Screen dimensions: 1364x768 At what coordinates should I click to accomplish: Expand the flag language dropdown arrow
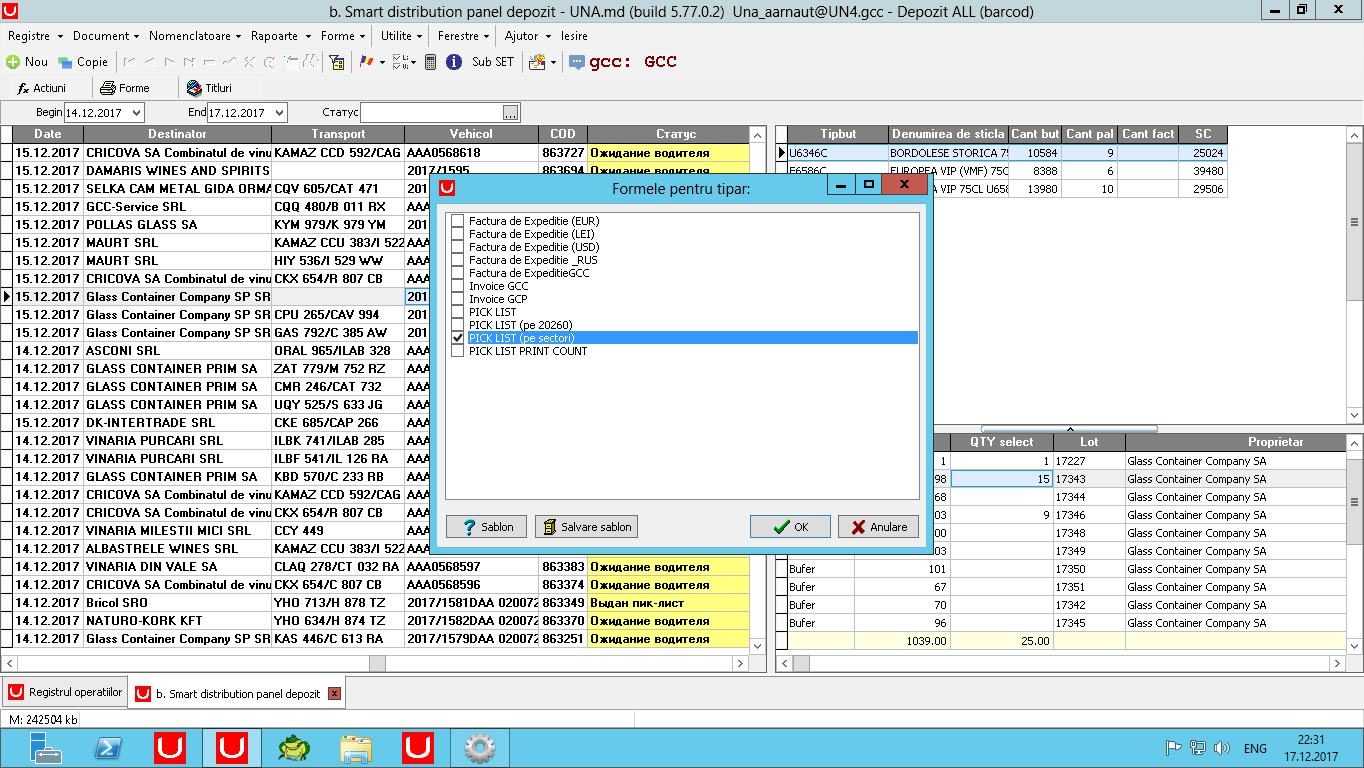tap(382, 62)
